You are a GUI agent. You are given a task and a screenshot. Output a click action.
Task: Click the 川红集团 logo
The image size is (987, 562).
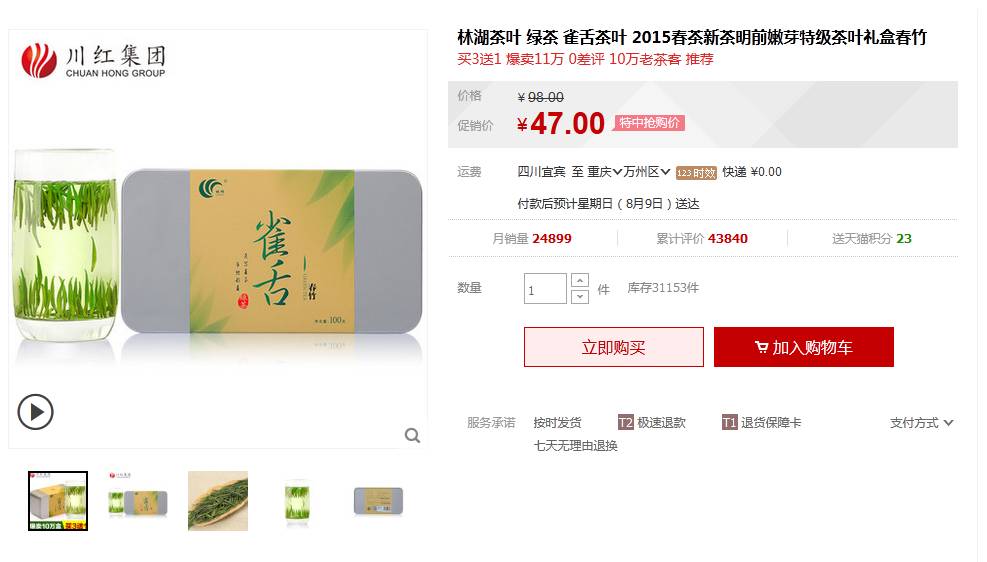[93, 60]
